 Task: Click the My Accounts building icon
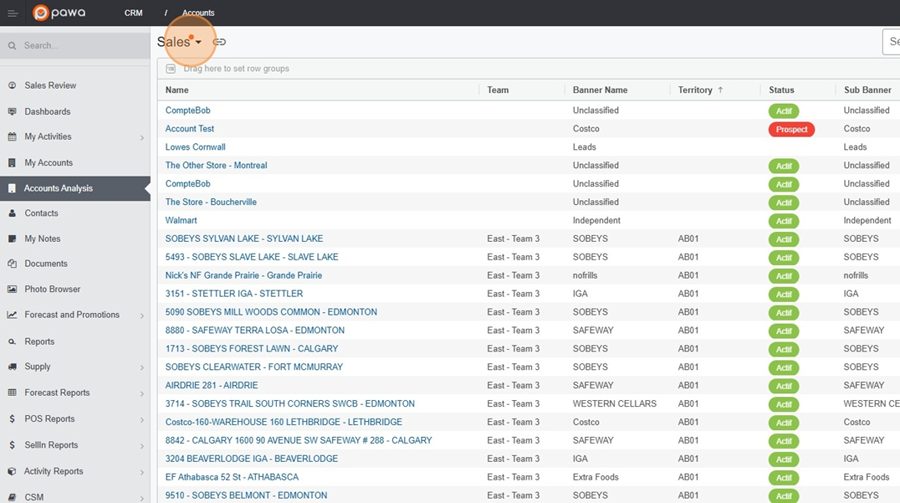pyautogui.click(x=12, y=162)
